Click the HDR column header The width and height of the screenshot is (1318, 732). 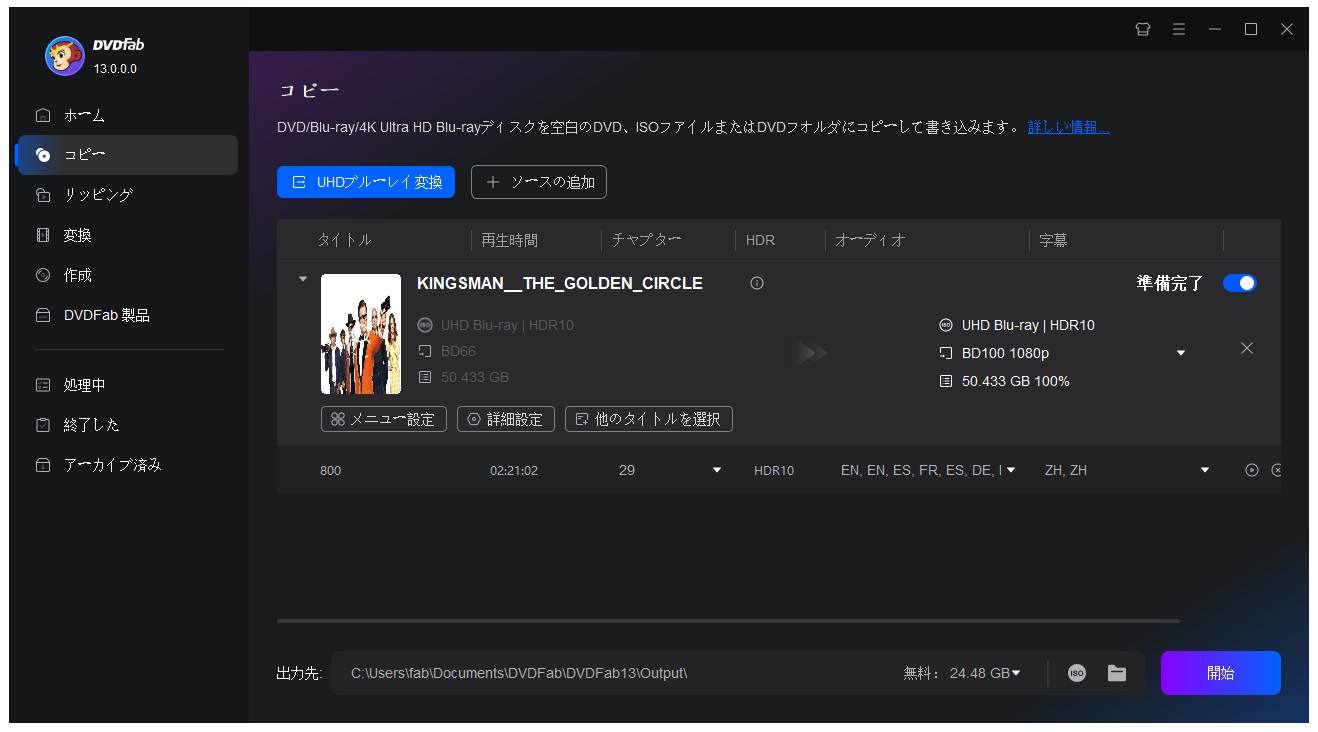point(760,240)
